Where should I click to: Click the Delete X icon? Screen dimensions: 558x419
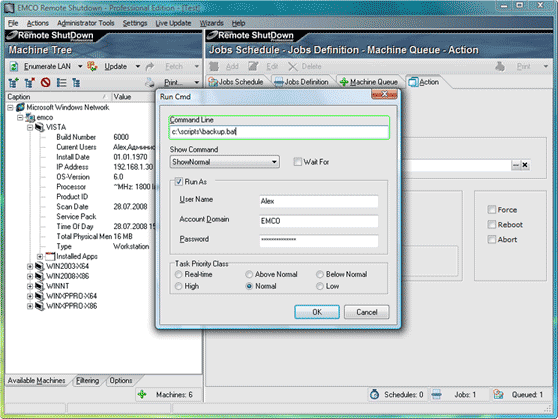coord(293,67)
